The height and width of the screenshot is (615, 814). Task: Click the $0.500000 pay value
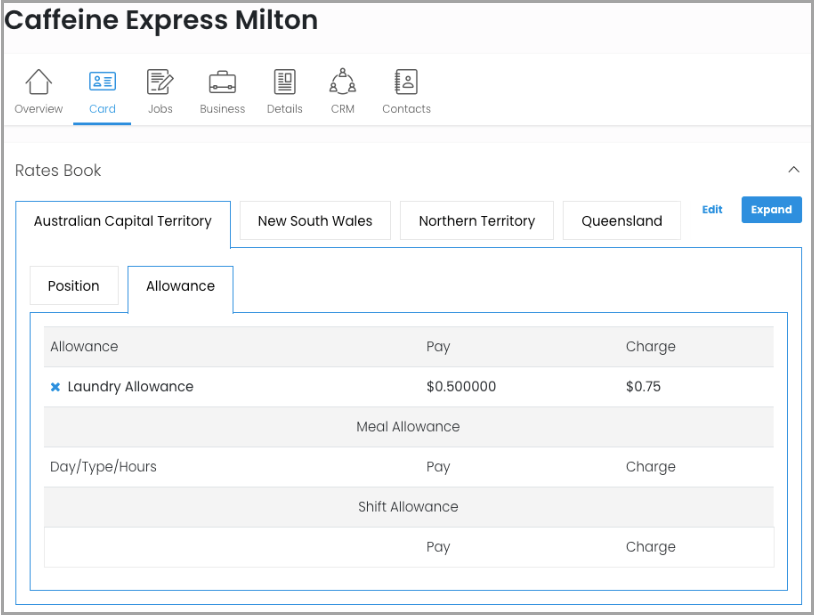coord(461,387)
